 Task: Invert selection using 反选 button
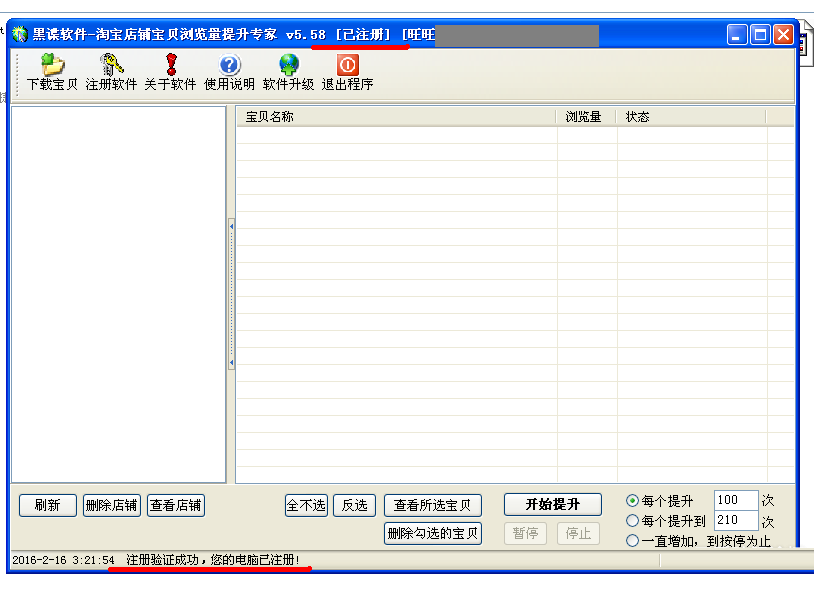click(354, 505)
